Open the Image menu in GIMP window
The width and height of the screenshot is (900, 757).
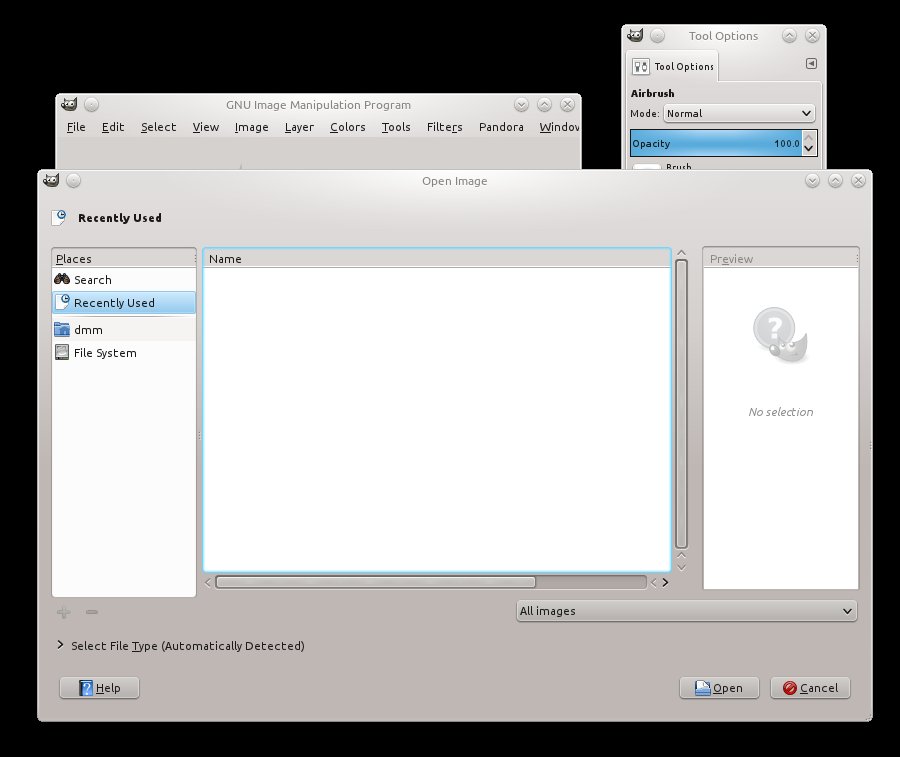(x=251, y=127)
